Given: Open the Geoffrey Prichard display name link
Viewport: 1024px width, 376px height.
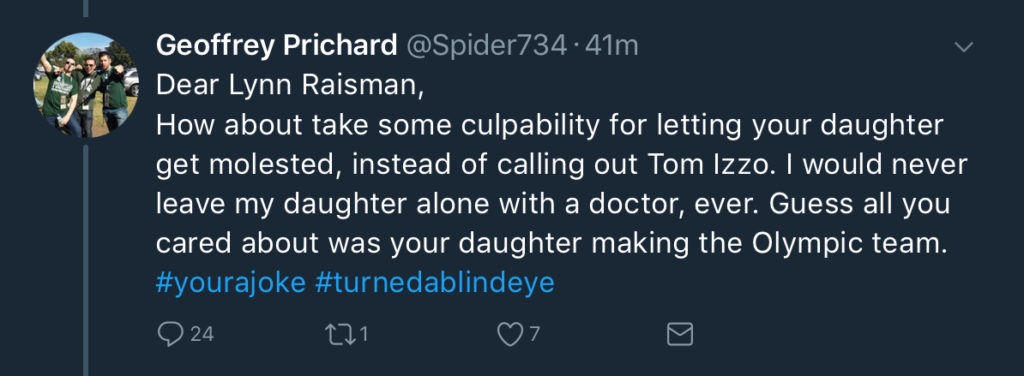Looking at the screenshot, I should click(277, 46).
